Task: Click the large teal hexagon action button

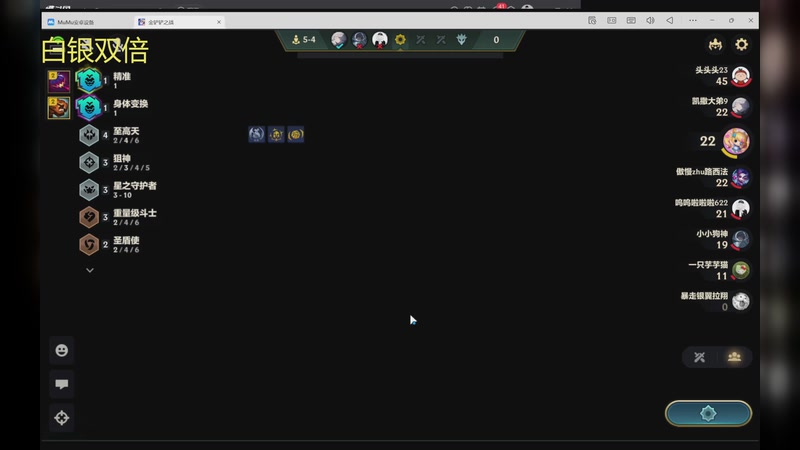Action: click(708, 413)
